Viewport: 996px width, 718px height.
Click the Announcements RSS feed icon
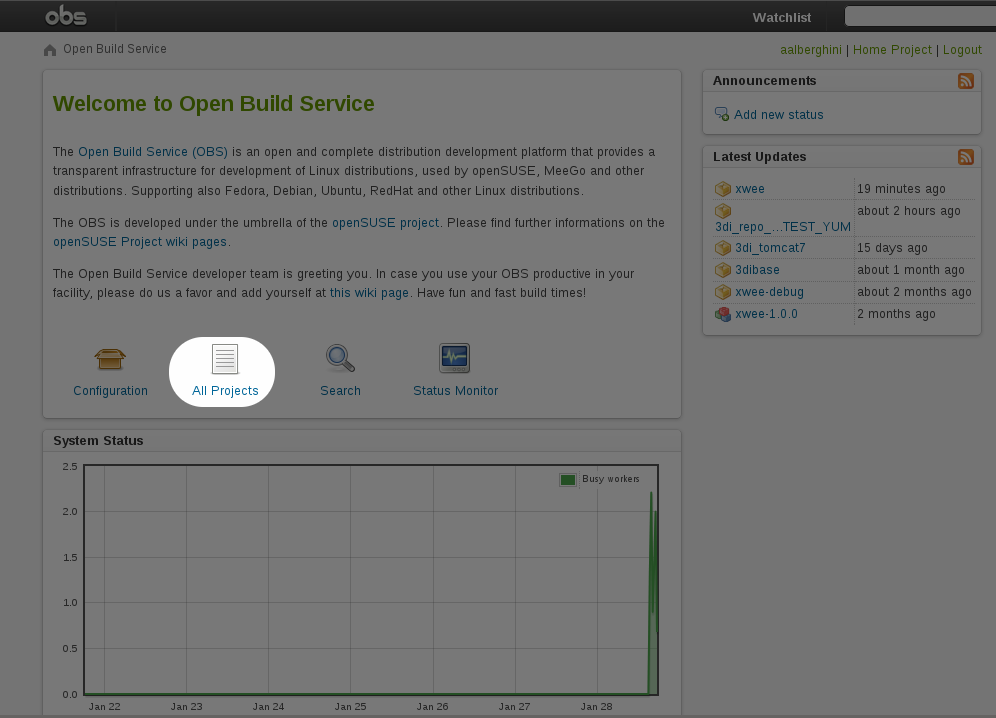pyautogui.click(x=965, y=81)
